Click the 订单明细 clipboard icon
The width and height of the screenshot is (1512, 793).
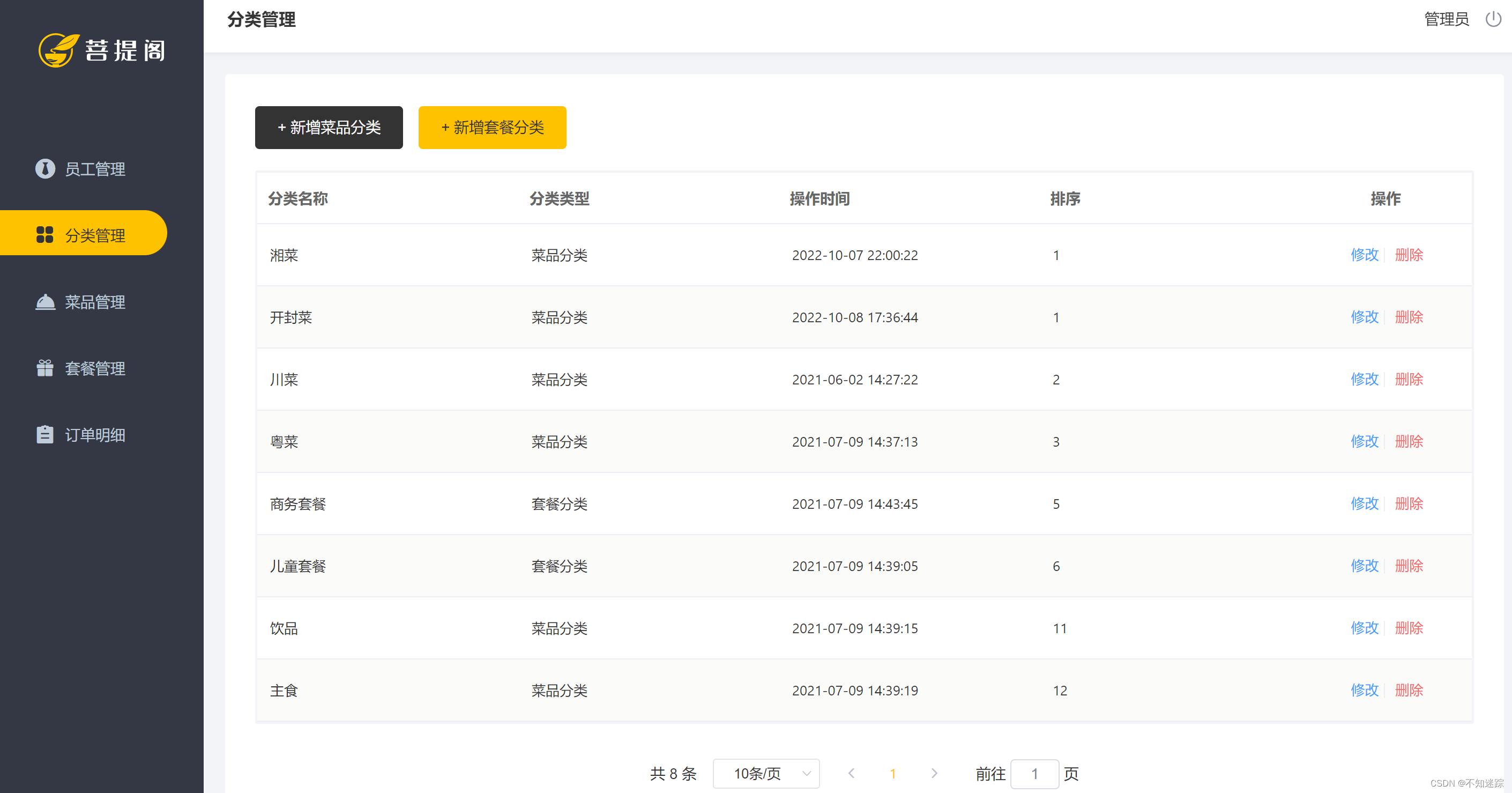(45, 435)
